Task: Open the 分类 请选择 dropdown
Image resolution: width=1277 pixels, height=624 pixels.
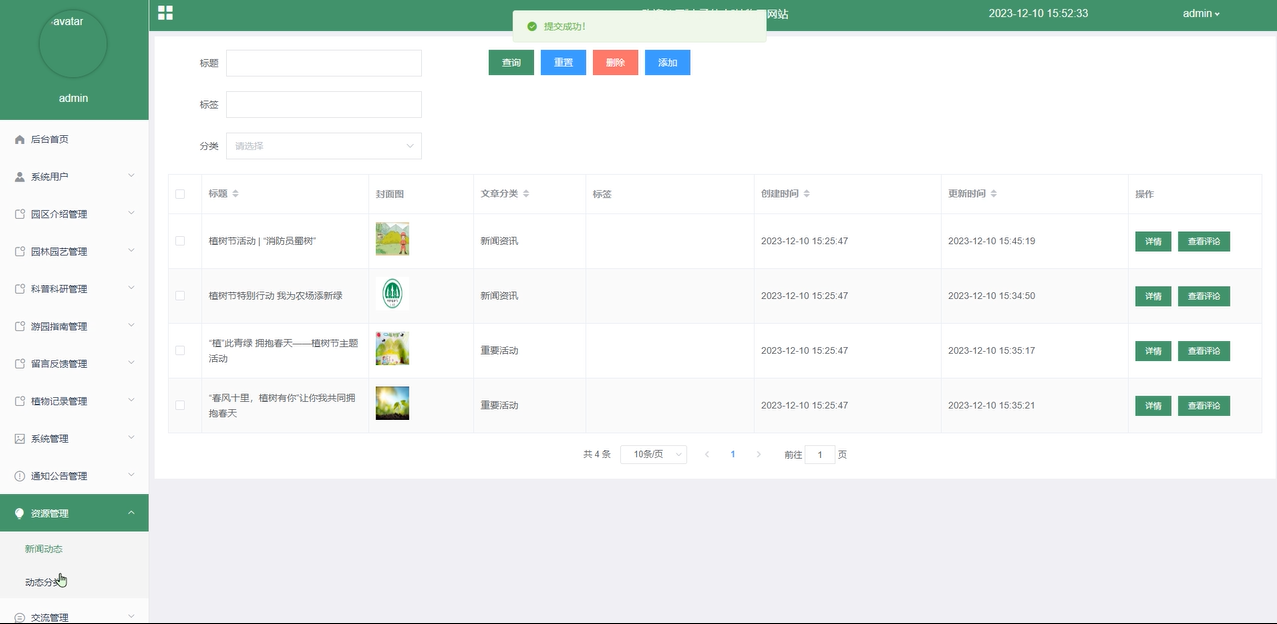Action: tap(324, 146)
